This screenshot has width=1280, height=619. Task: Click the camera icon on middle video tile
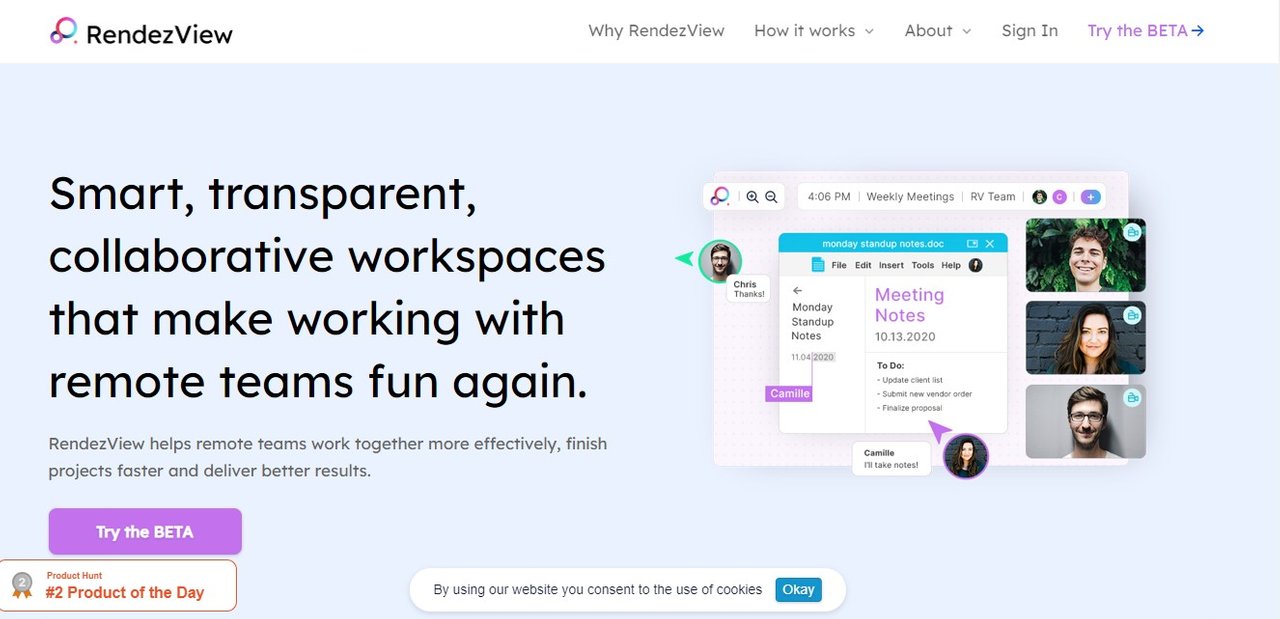point(1133,315)
